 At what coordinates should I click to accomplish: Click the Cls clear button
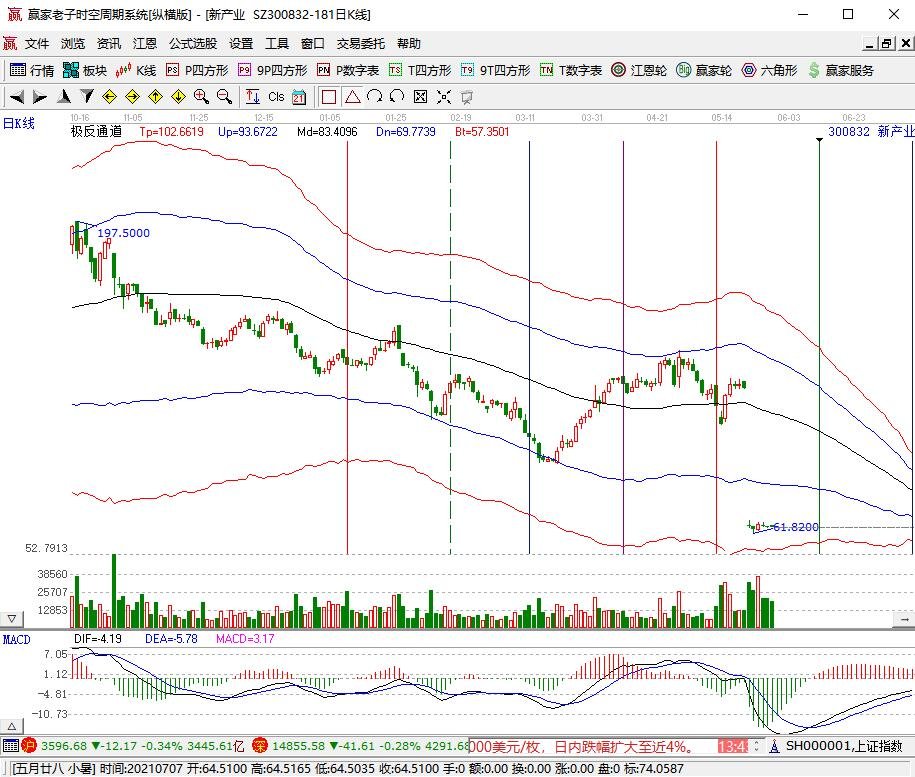point(276,97)
